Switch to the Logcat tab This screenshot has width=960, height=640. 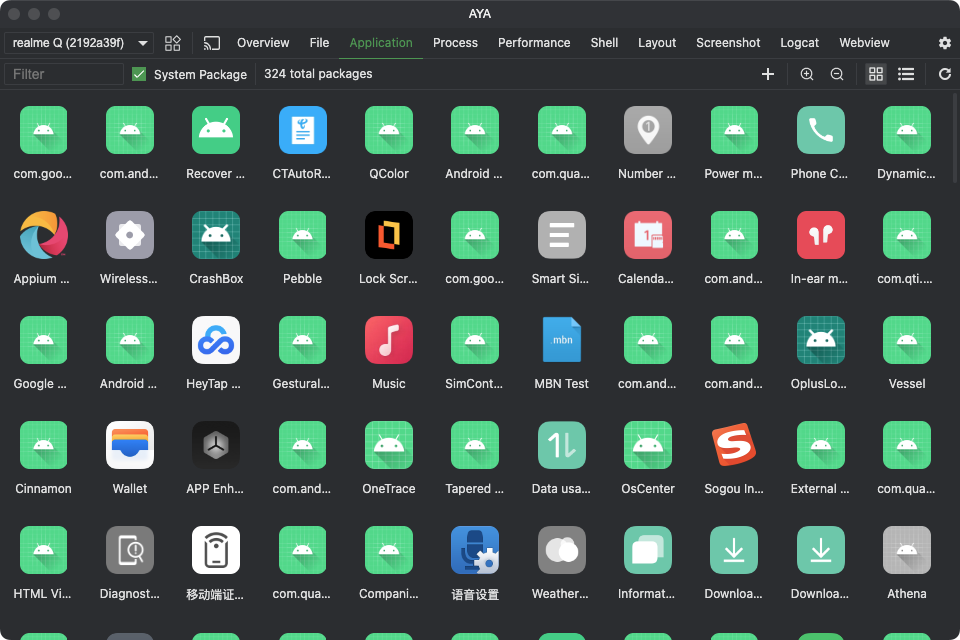[x=799, y=43]
